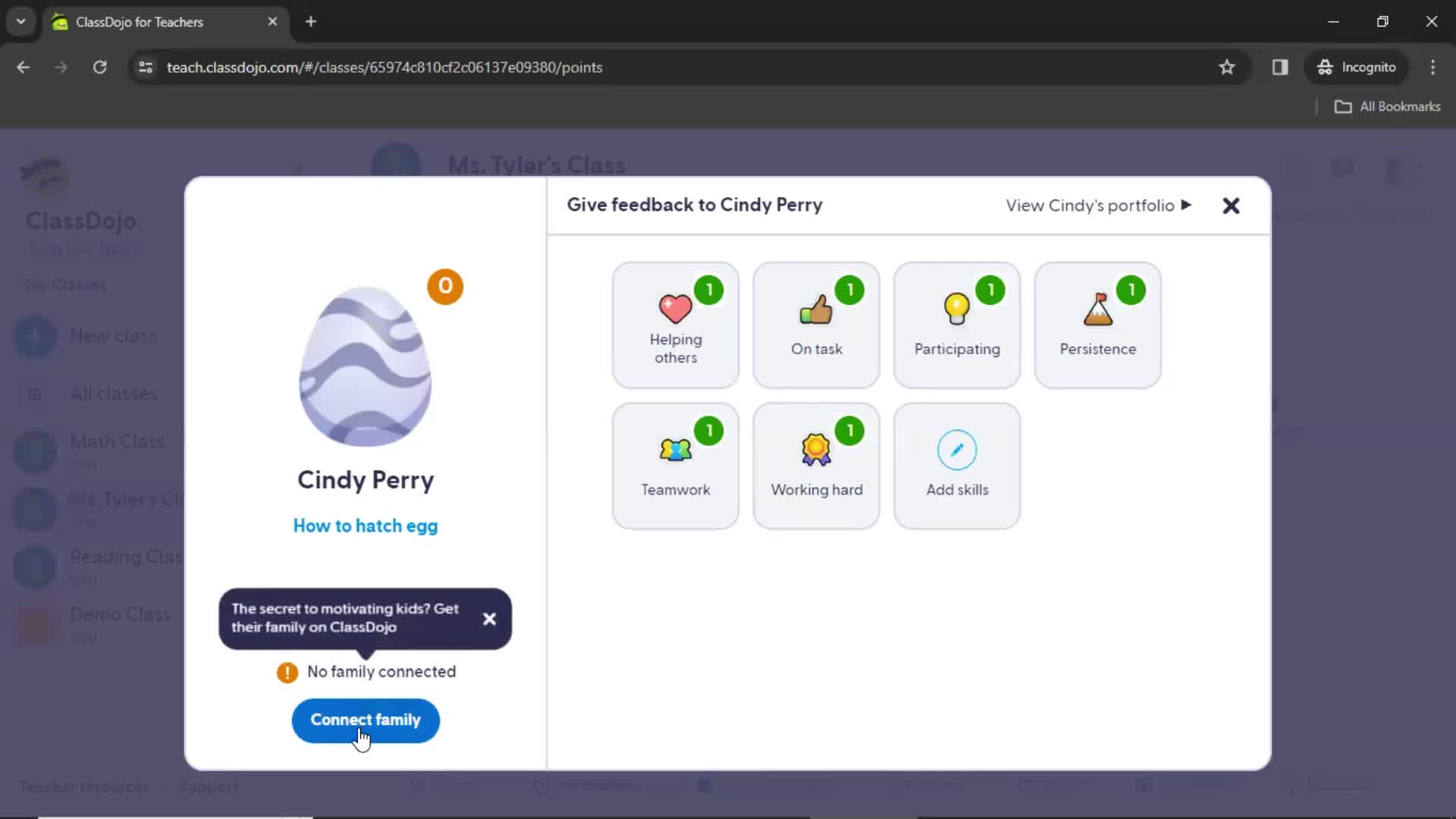Click the Helping others feedback icon

click(x=675, y=324)
